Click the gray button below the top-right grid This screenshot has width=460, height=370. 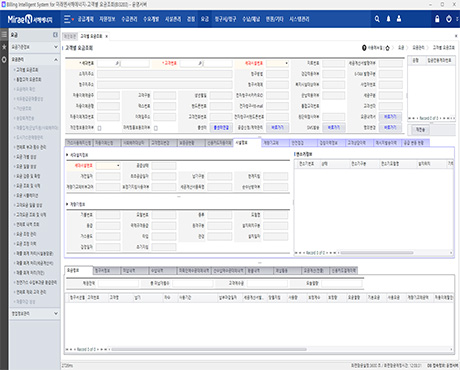(x=420, y=130)
